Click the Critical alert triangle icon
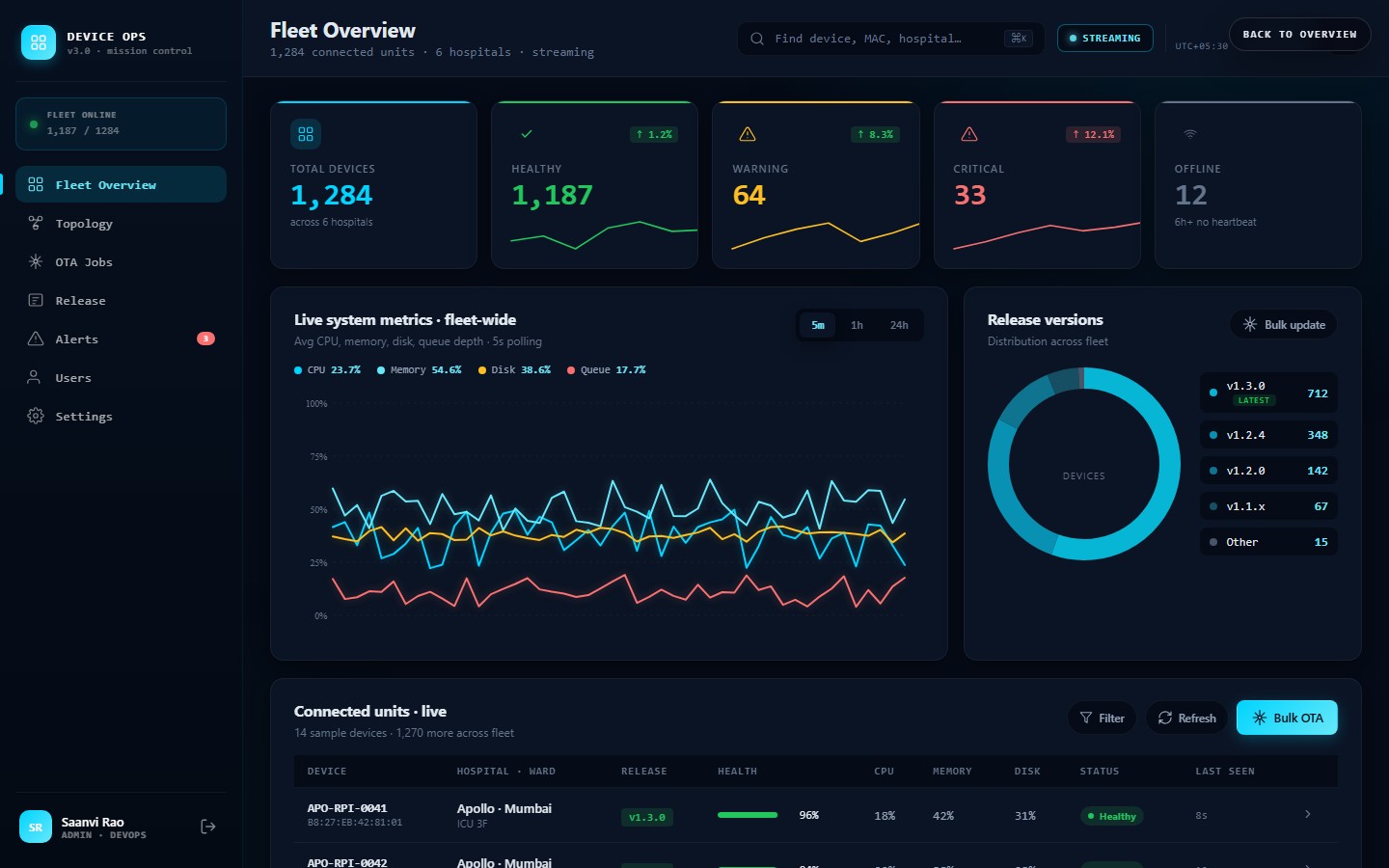 tap(969, 134)
